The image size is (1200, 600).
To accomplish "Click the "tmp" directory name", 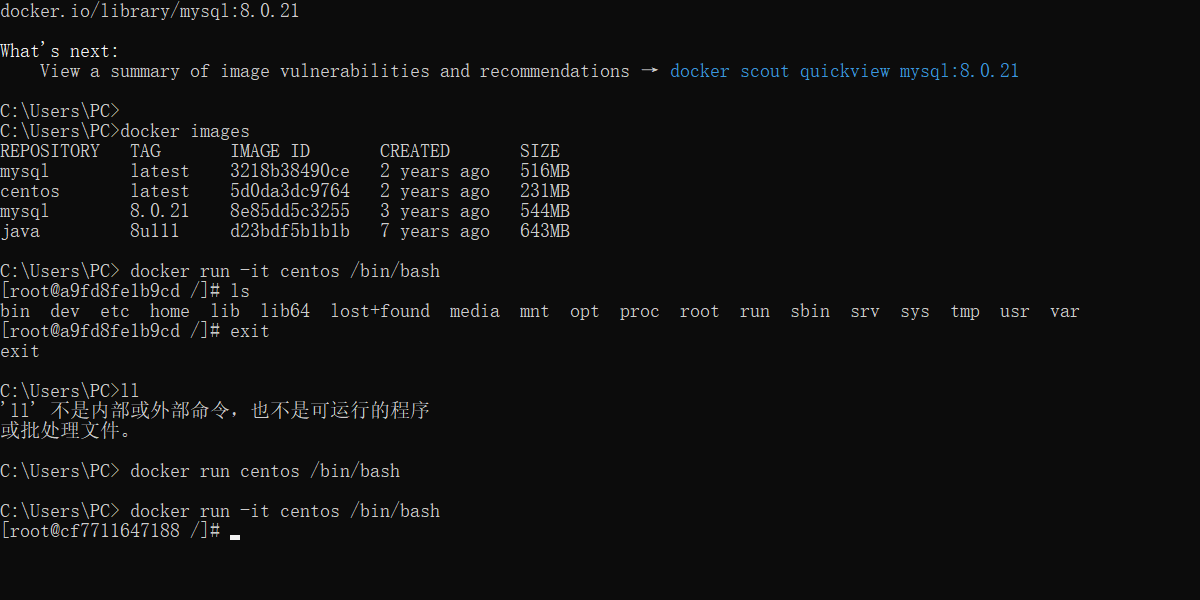I will pos(965,311).
